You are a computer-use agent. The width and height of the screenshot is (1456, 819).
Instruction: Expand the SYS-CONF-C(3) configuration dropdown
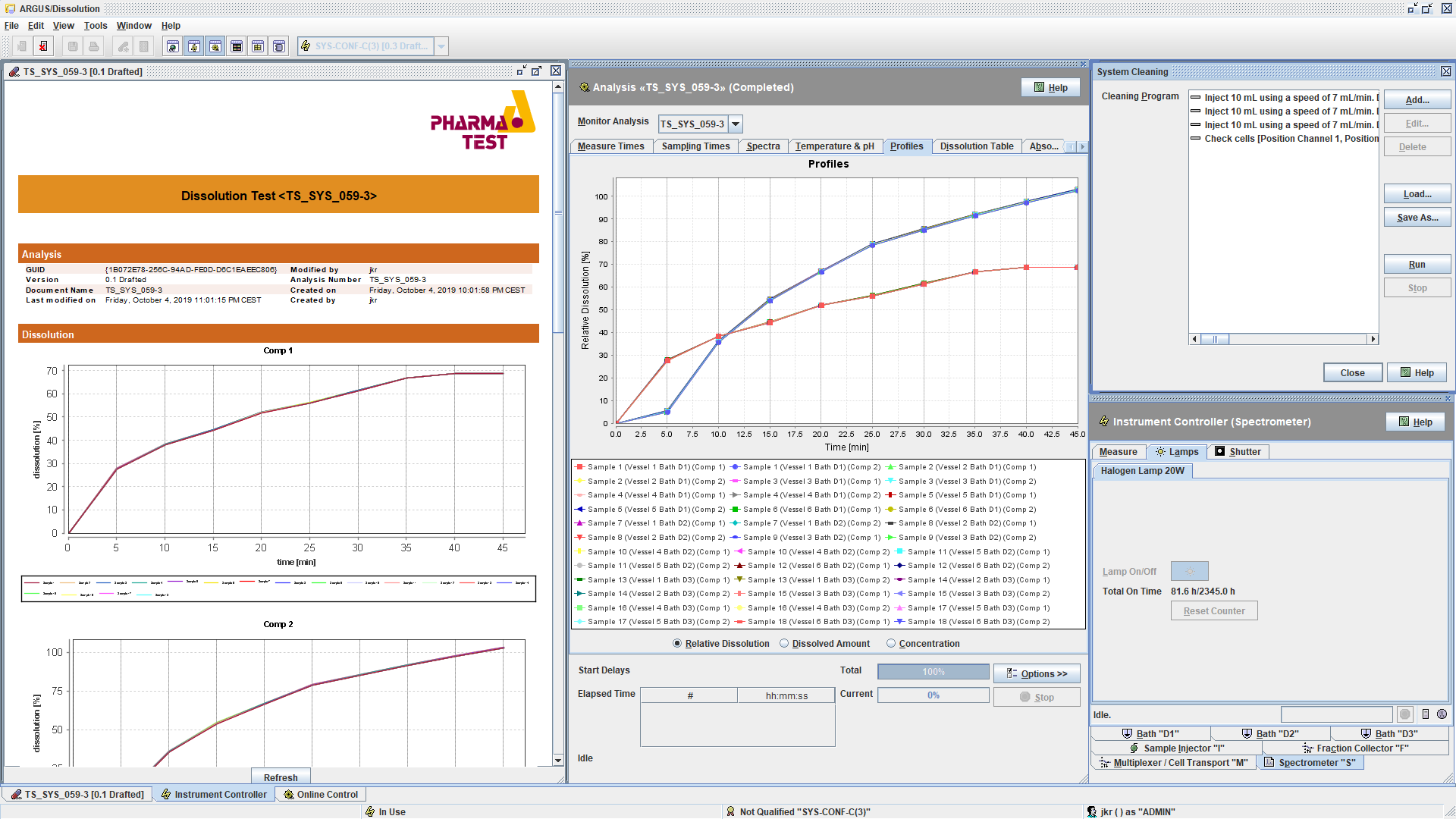point(441,46)
